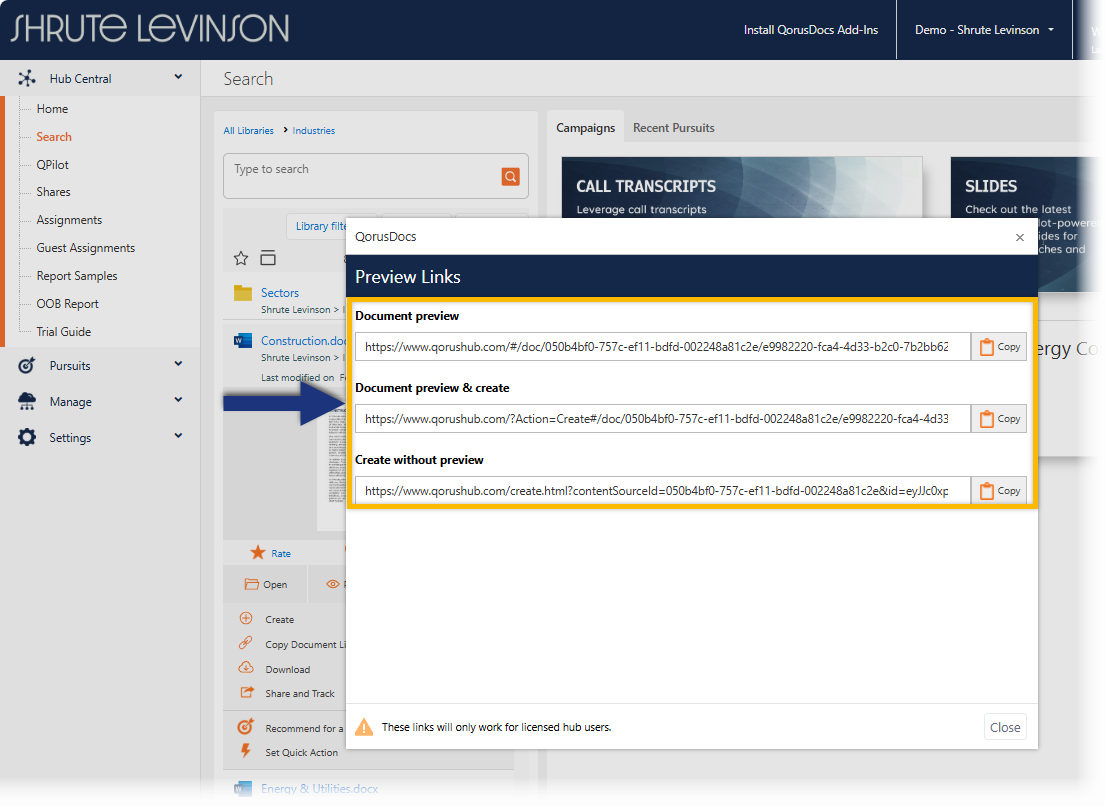Click the favorites star icon
Viewport: 1106px width, 806px height.
pyautogui.click(x=241, y=259)
